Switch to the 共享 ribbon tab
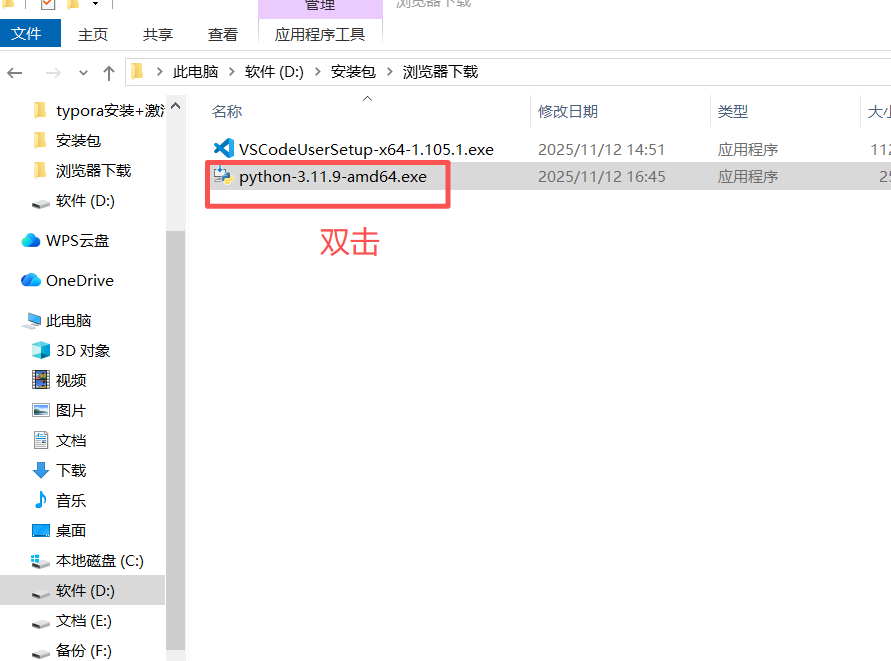This screenshot has height=661, width=891. (x=157, y=35)
